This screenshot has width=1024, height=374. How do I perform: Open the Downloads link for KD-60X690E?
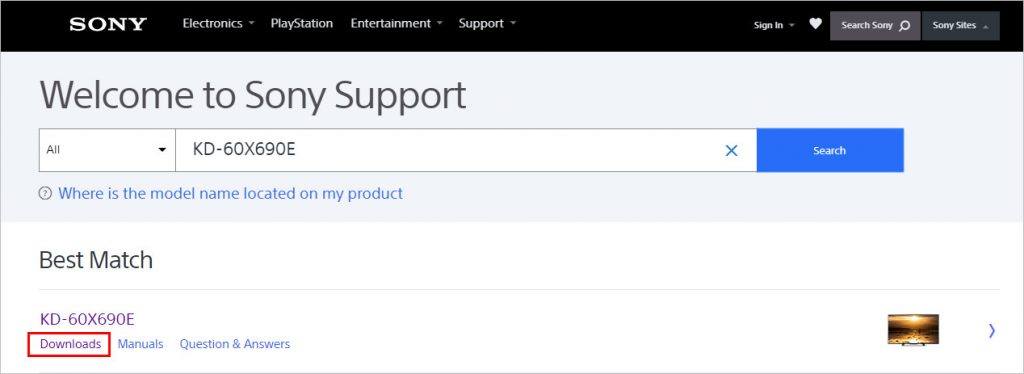tap(71, 344)
